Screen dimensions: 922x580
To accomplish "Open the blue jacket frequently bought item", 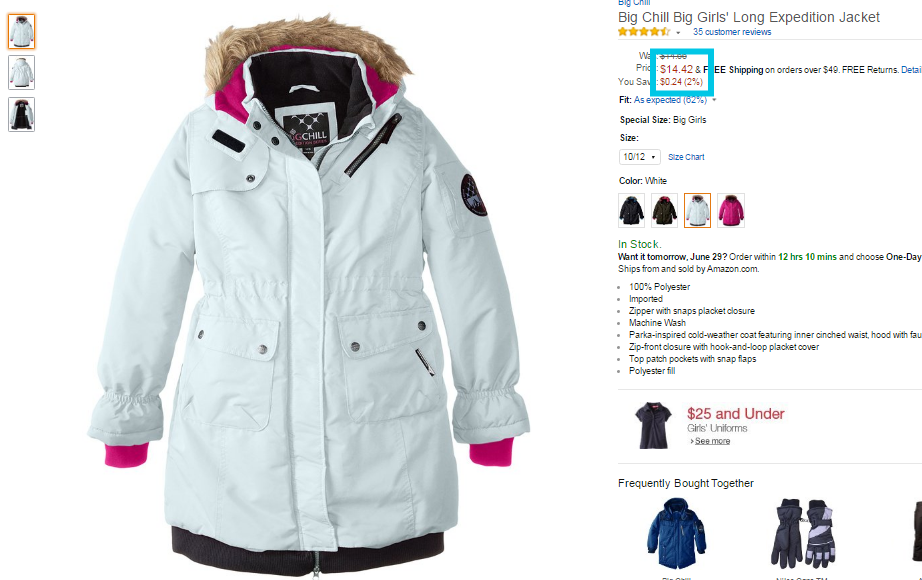I will tap(676, 534).
